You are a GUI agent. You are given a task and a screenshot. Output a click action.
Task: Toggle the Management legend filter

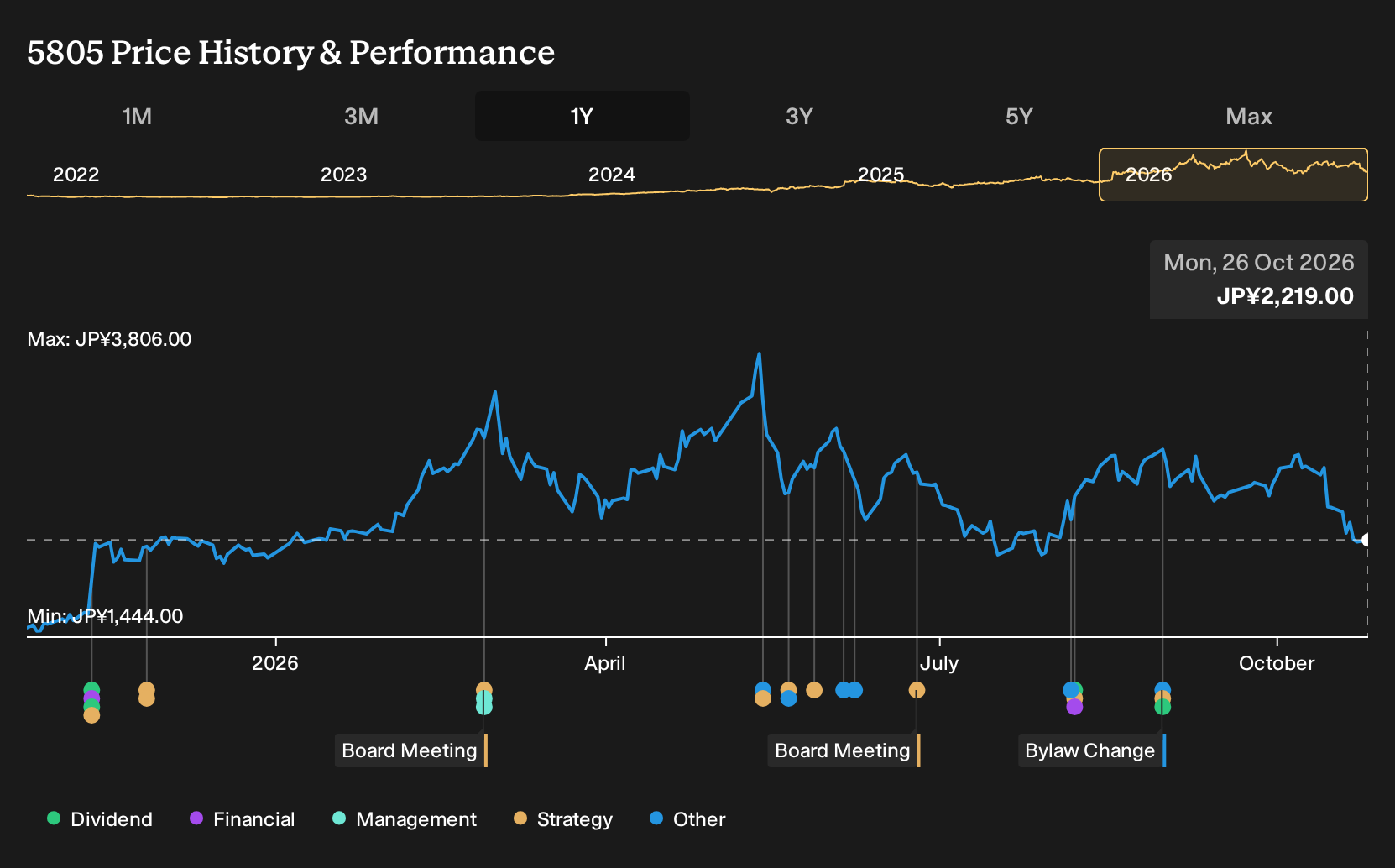[x=404, y=819]
